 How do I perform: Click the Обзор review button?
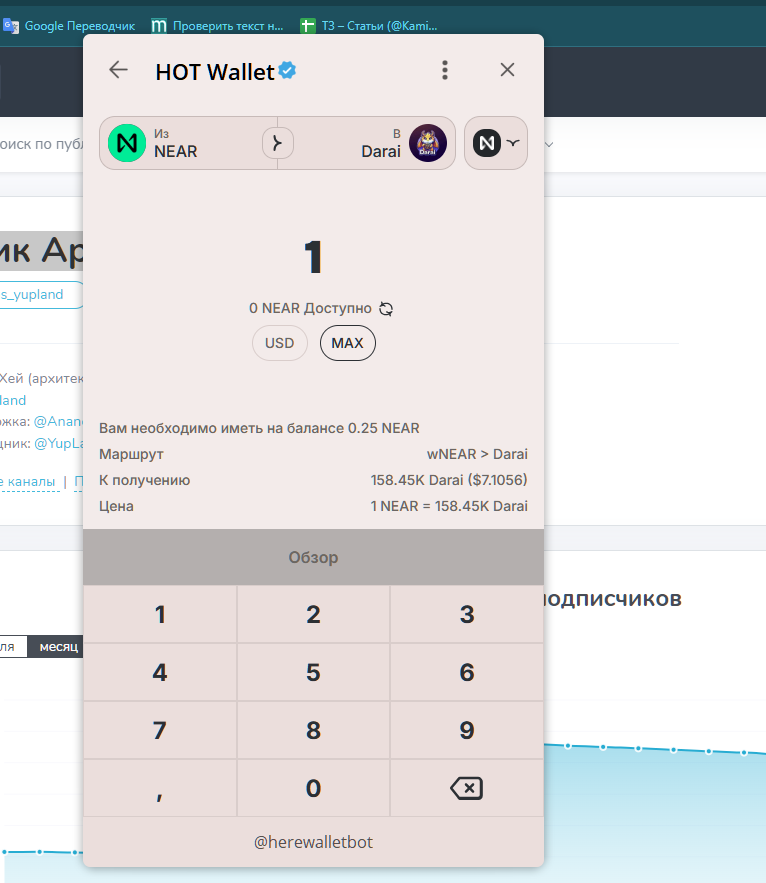coord(313,557)
